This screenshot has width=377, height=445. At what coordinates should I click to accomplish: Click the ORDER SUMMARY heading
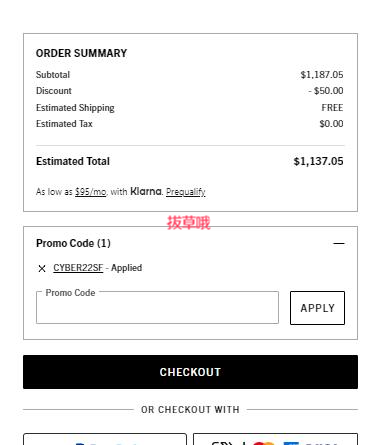point(81,53)
